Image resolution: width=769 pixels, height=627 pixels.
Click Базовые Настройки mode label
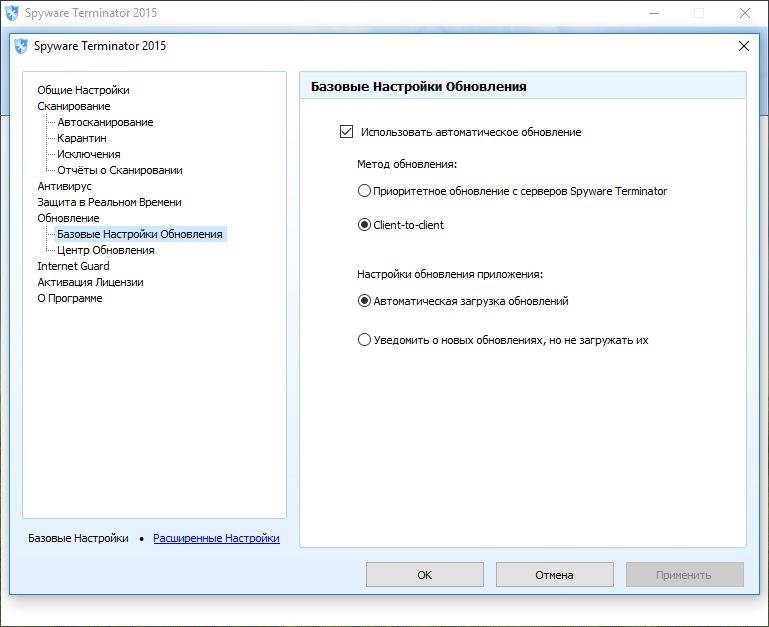coord(78,538)
